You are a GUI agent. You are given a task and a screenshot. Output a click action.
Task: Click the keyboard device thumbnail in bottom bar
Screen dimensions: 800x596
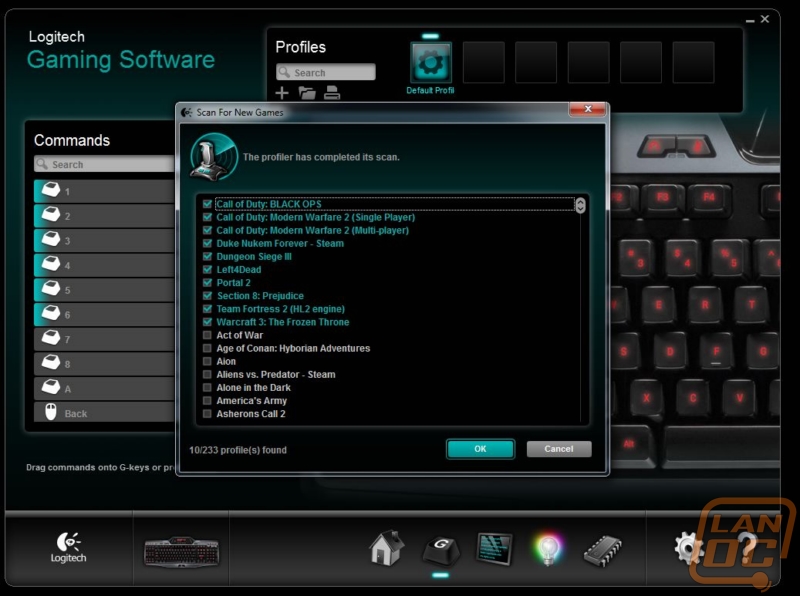coord(182,552)
